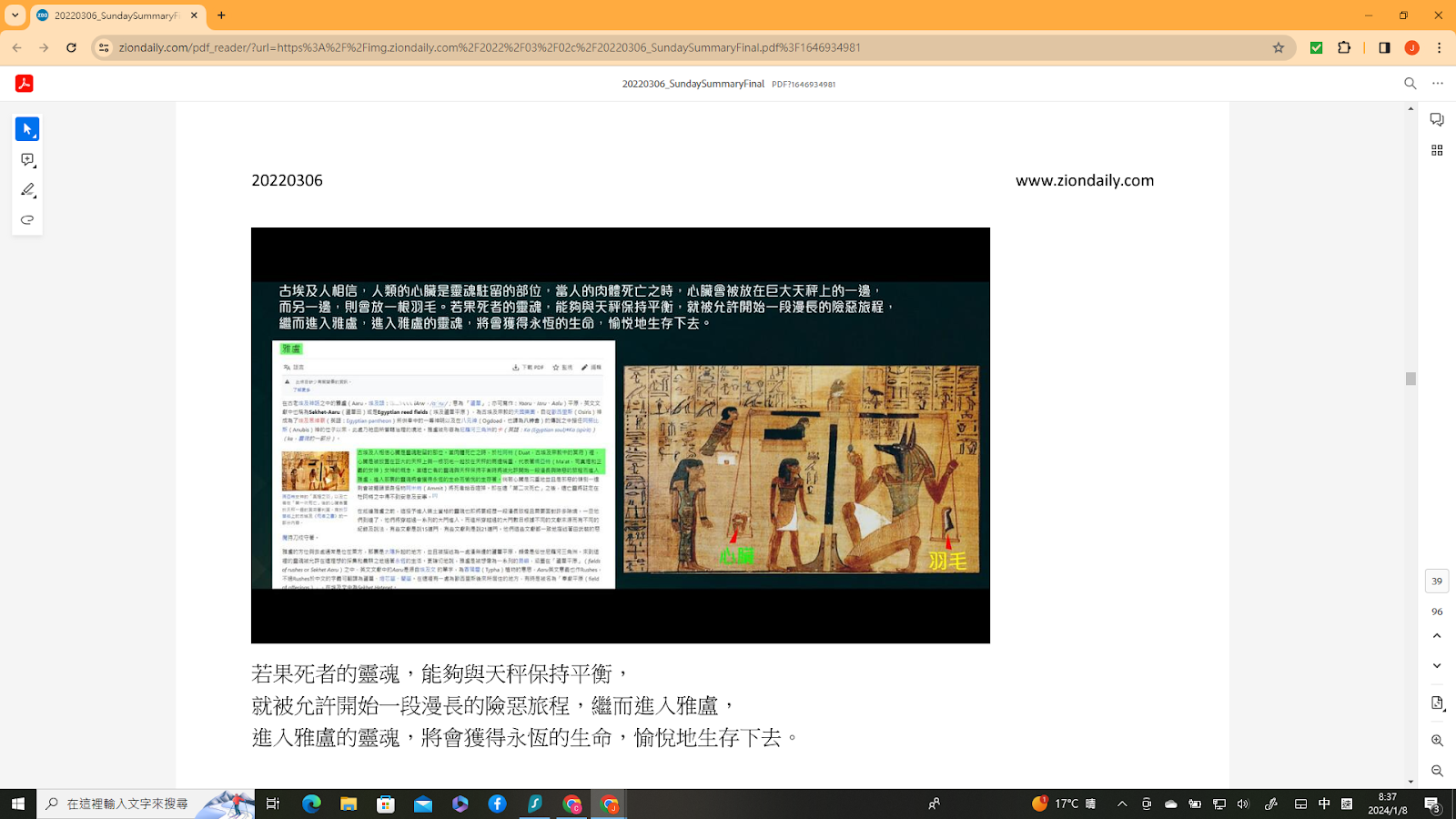Open the PDF viewer more options menu

pyautogui.click(x=1438, y=84)
